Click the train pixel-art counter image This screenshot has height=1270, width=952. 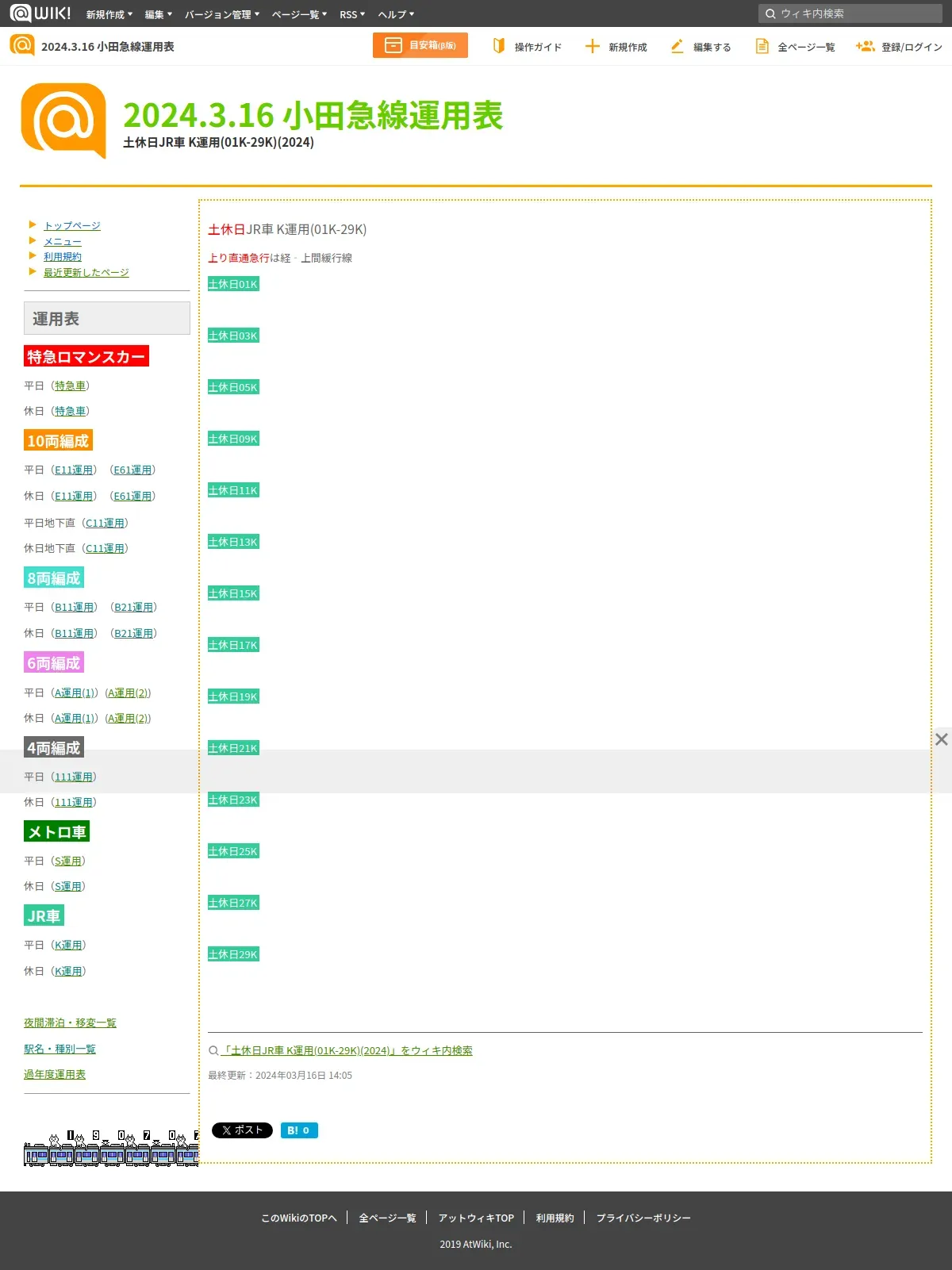click(x=111, y=1148)
